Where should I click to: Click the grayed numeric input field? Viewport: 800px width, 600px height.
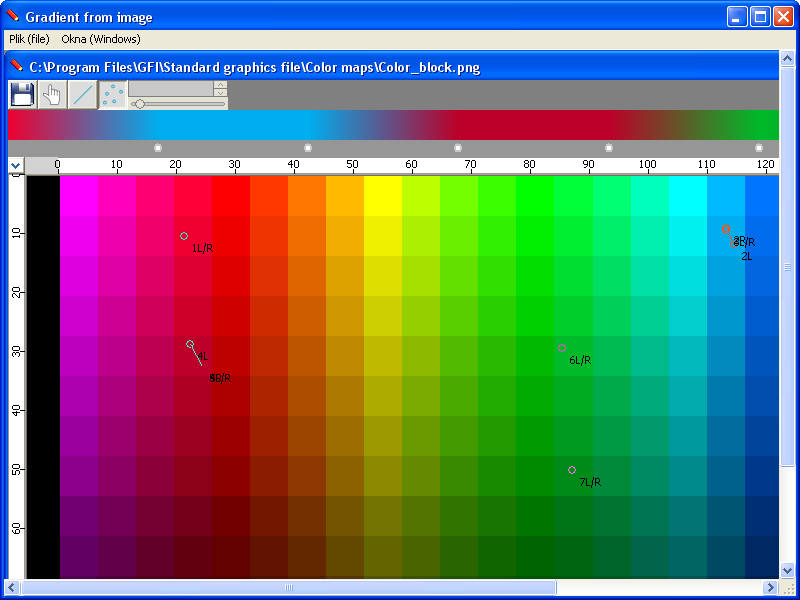[x=171, y=88]
